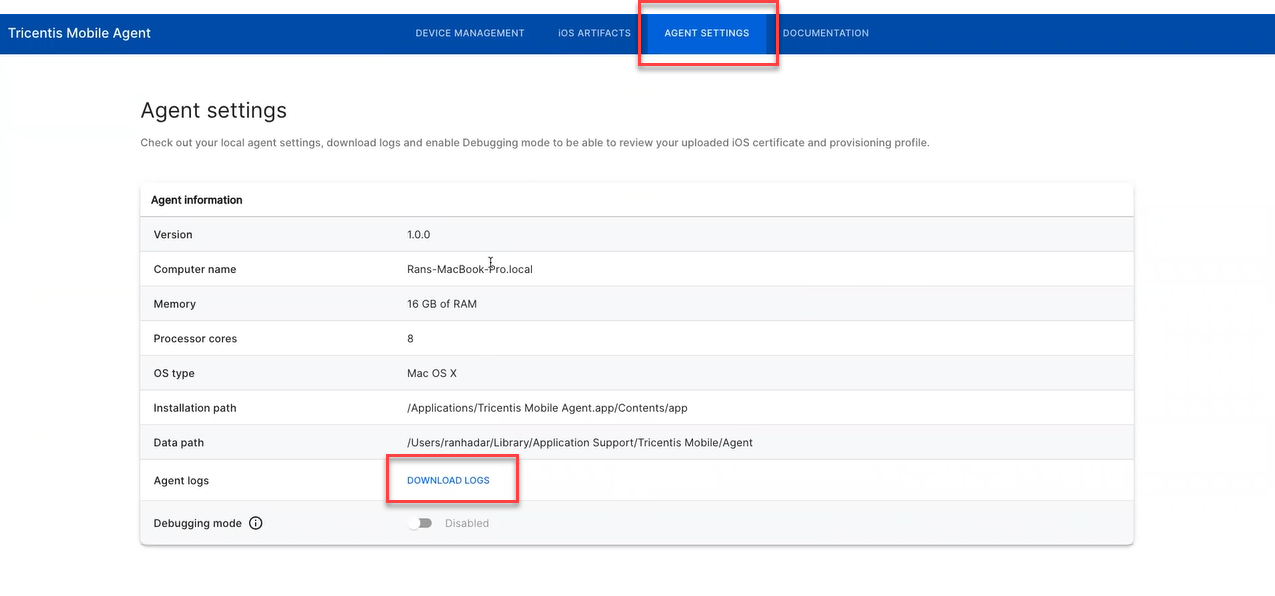Click the installation path value
Screen dimensions: 1275x596
(x=547, y=408)
